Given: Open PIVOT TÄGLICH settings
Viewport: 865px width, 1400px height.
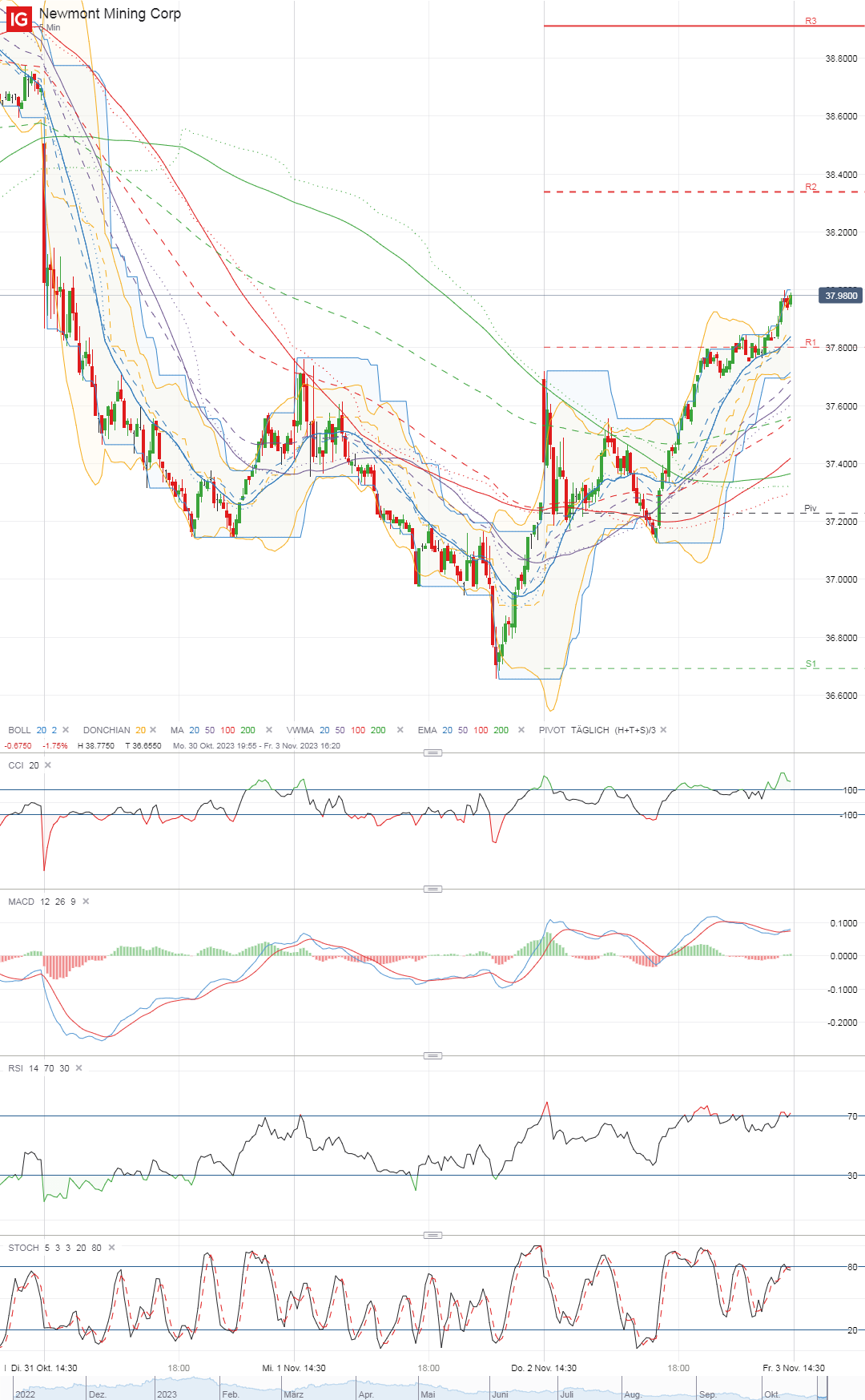Looking at the screenshot, I should [597, 730].
